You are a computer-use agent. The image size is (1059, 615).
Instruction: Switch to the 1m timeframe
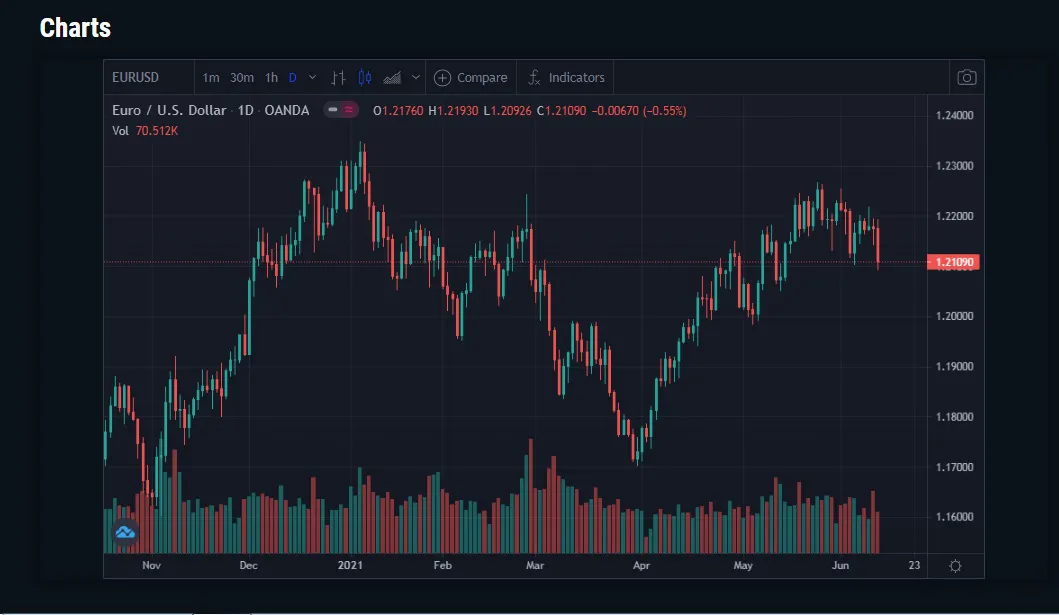click(x=211, y=78)
